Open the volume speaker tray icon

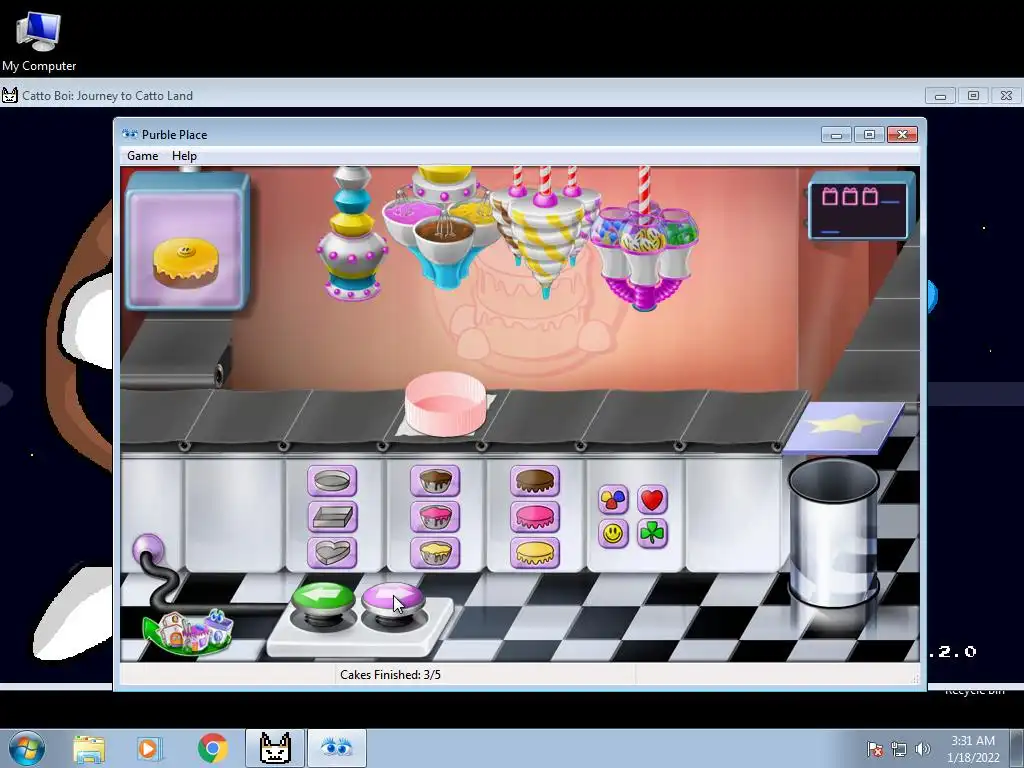click(922, 749)
